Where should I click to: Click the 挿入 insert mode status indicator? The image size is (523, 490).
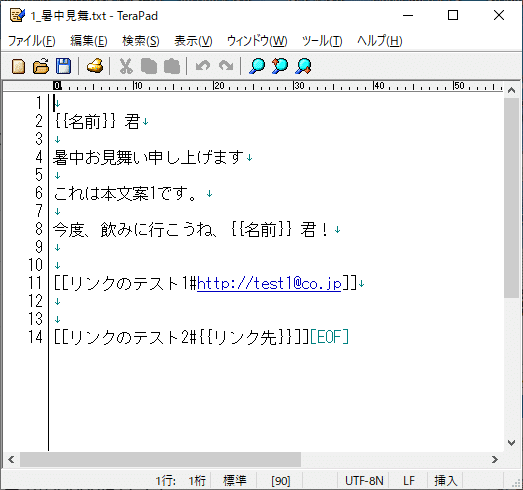point(446,481)
